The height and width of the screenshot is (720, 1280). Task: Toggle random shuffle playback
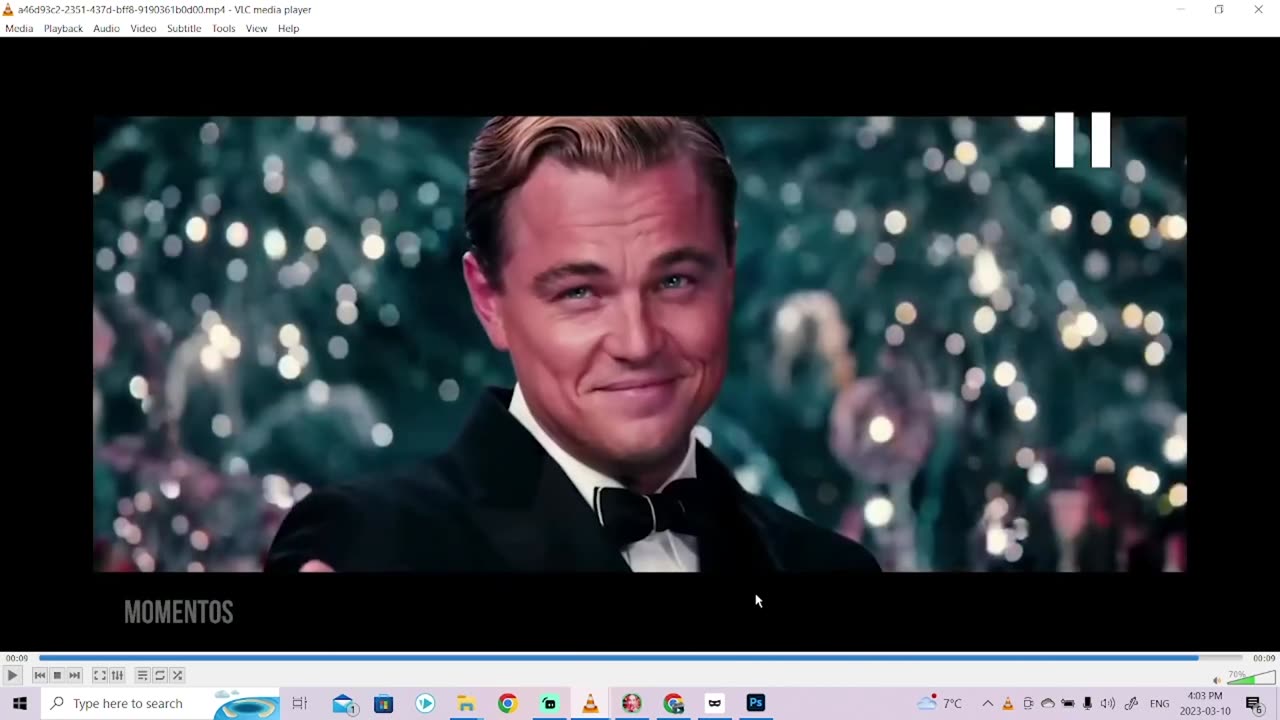point(177,675)
